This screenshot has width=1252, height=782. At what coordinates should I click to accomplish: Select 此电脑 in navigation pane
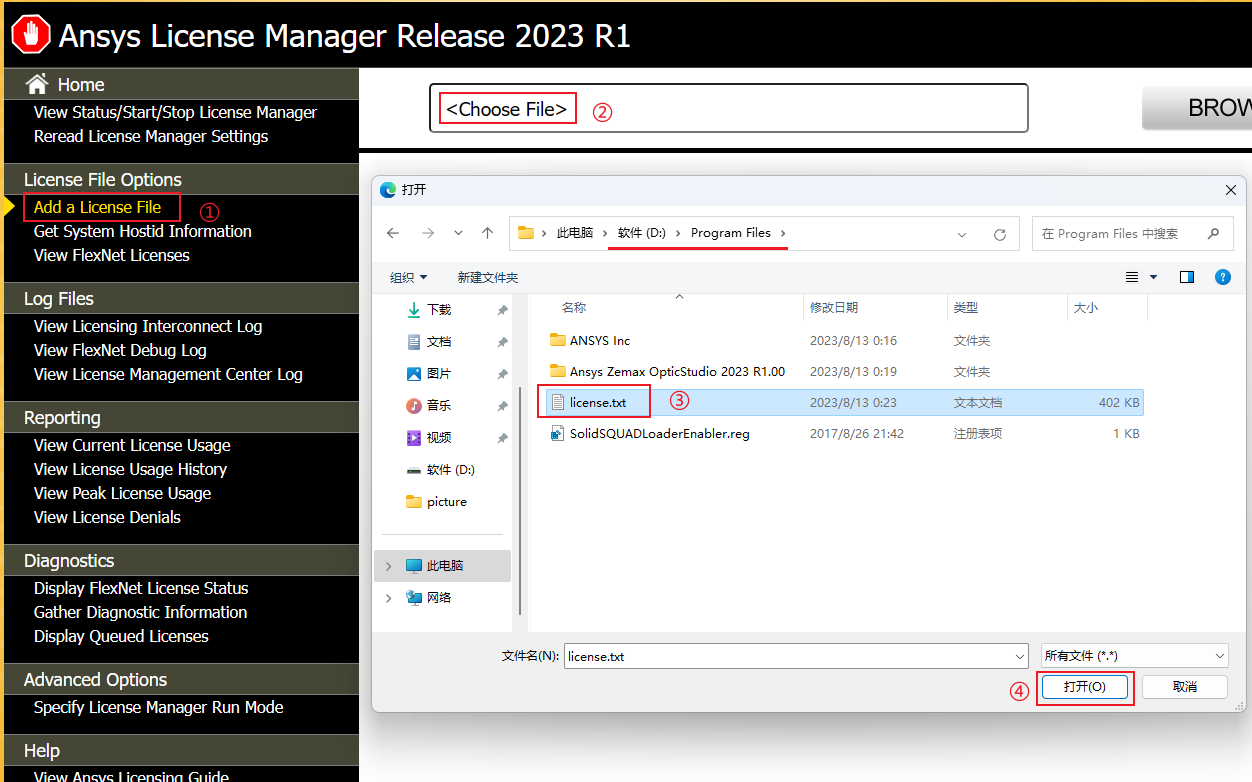coord(445,566)
